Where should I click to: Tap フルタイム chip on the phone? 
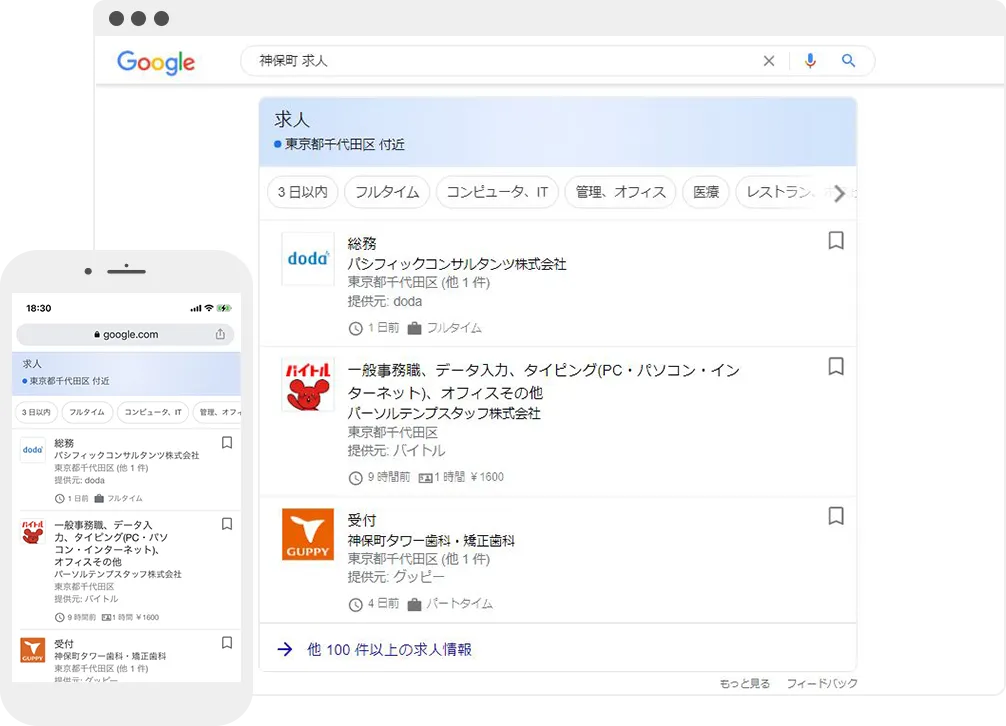click(87, 412)
